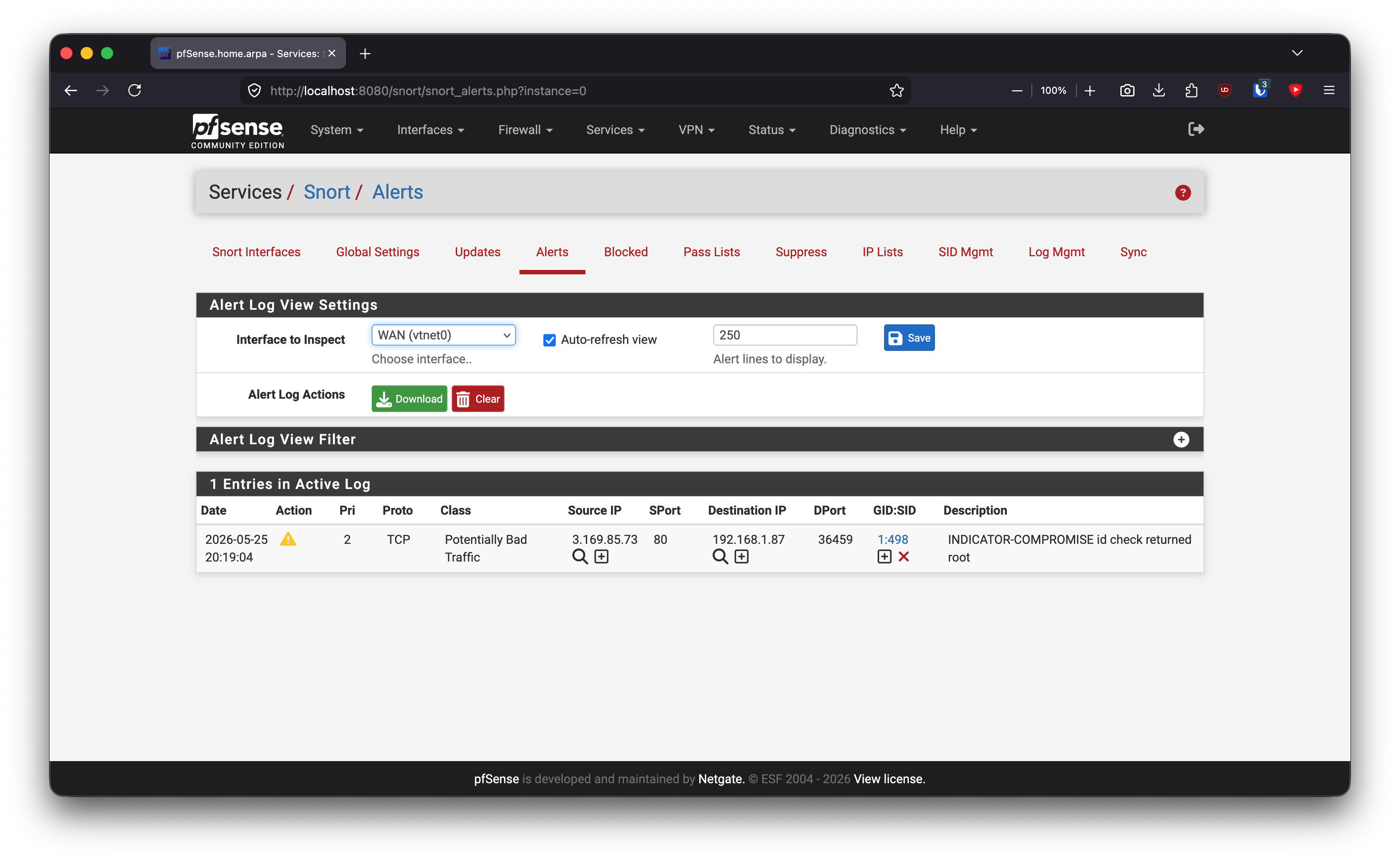Clear the alert log
The width and height of the screenshot is (1400, 862).
(x=478, y=399)
